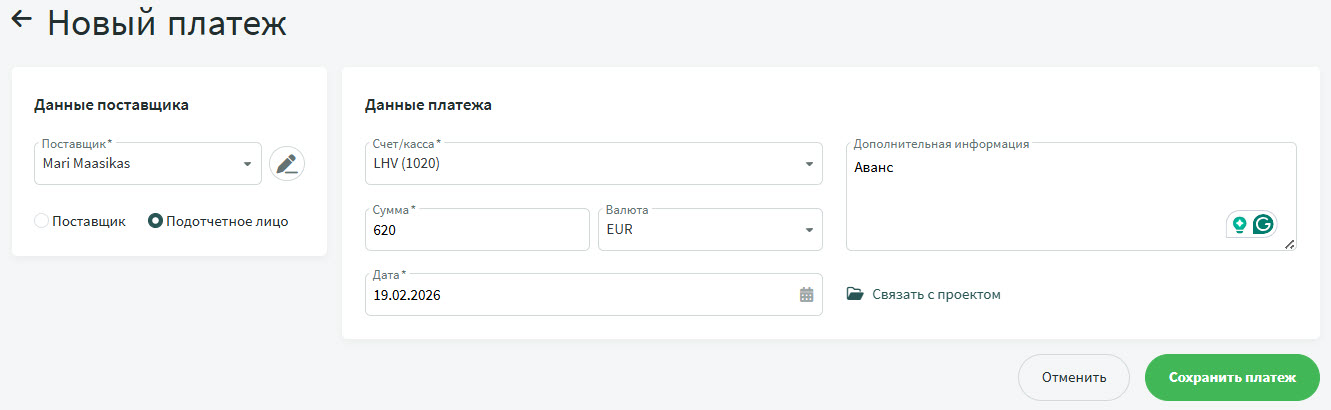The width and height of the screenshot is (1331, 410).
Task: Click the Сумма input field with 620
Action: point(477,230)
